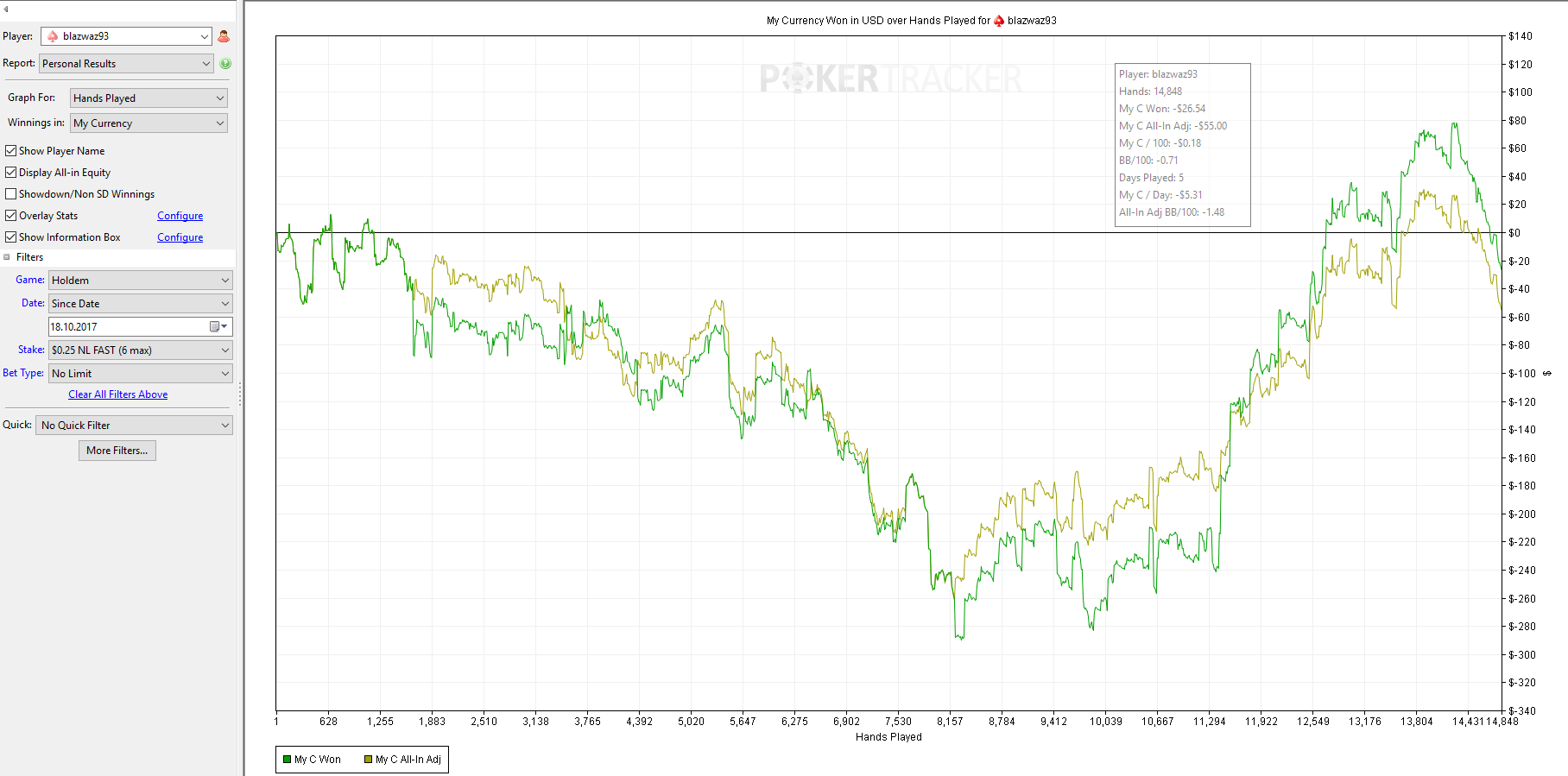The width and height of the screenshot is (1568, 776).
Task: Click the $-340 label on the right axis
Action: 1522,710
